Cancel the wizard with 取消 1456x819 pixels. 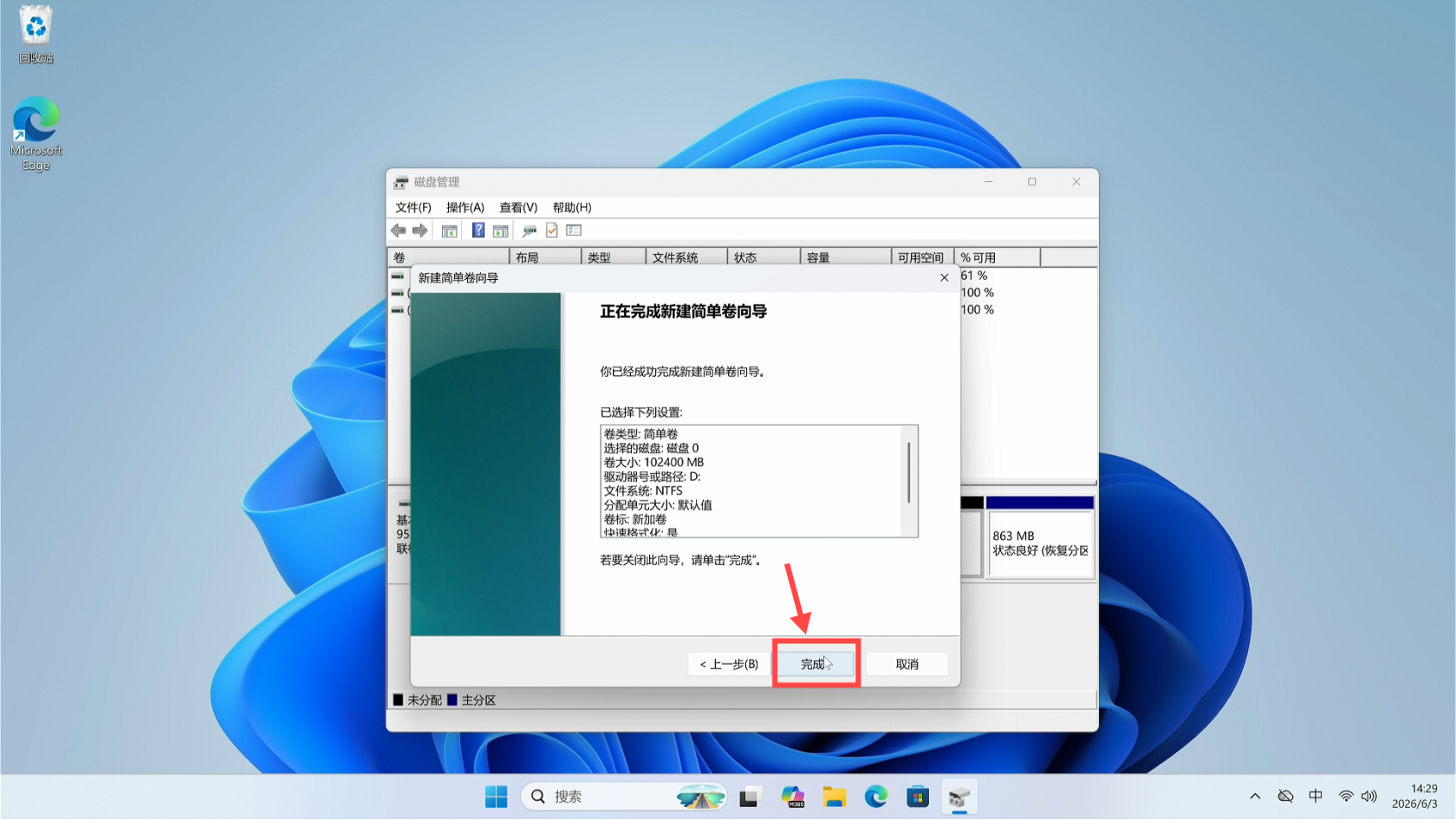tap(907, 664)
